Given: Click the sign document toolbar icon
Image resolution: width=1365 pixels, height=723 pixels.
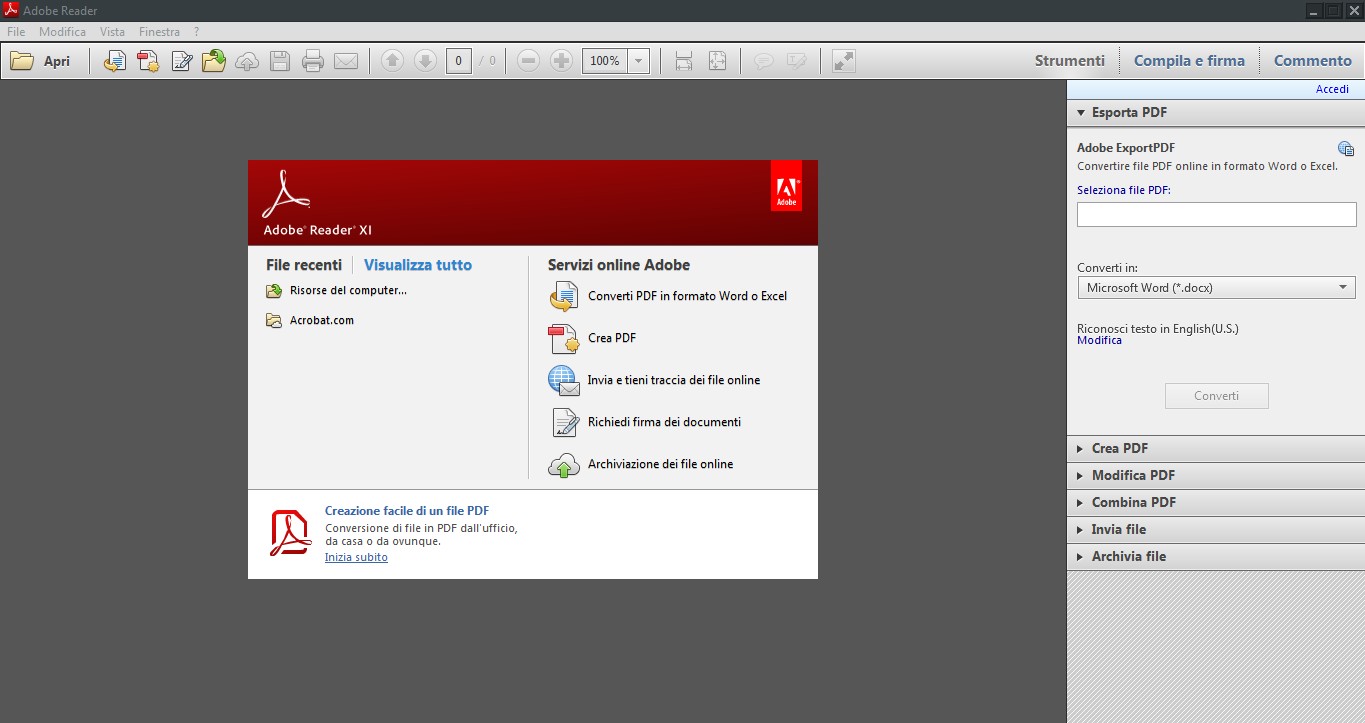Looking at the screenshot, I should tap(181, 61).
